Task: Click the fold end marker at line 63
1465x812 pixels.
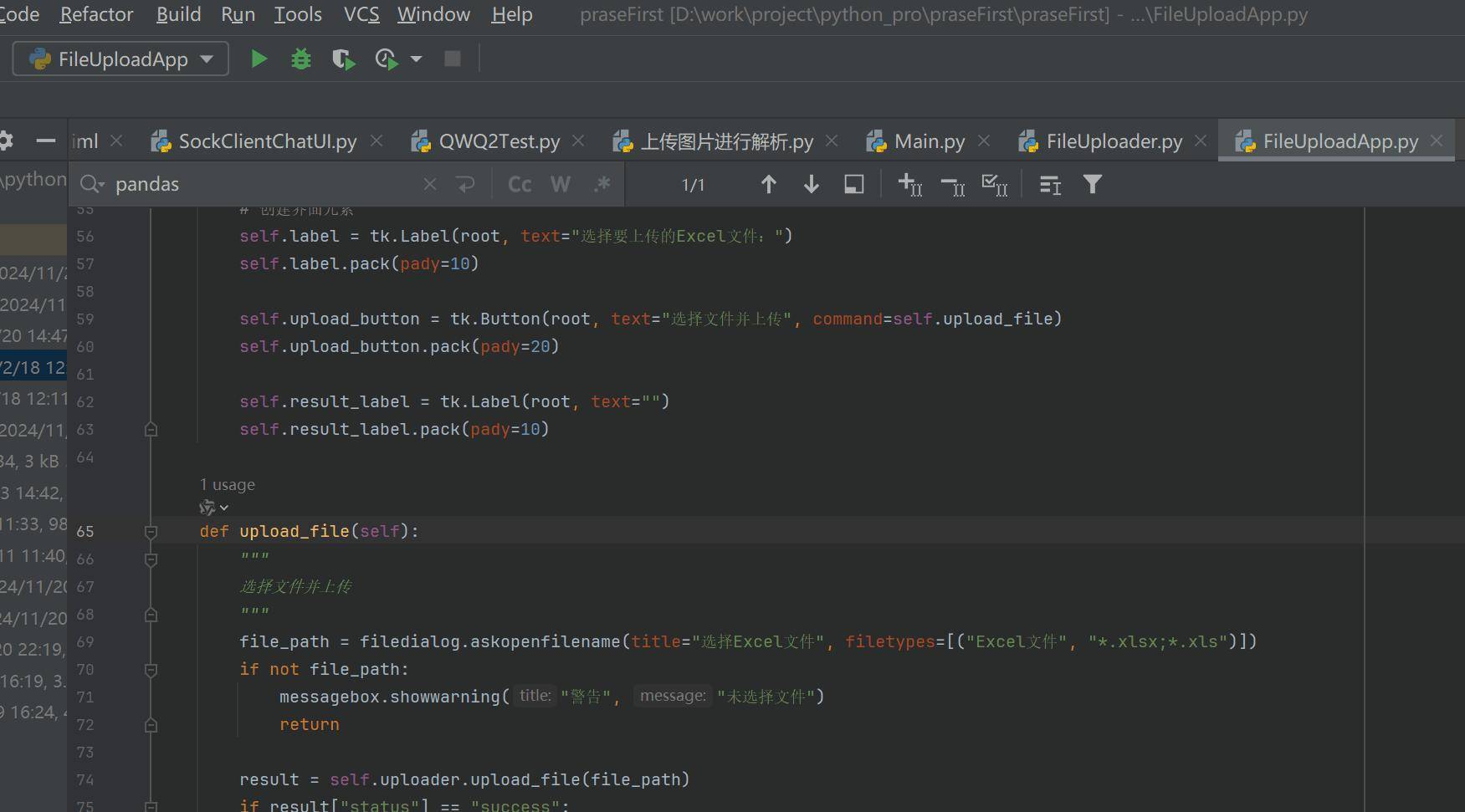Action: pos(151,429)
